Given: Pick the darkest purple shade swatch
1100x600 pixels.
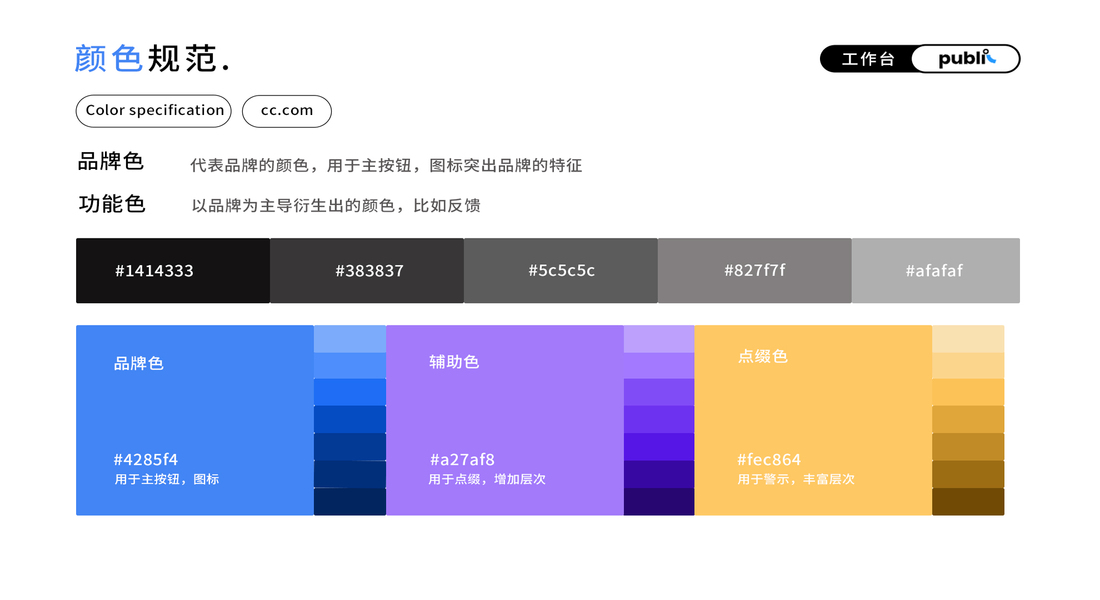Looking at the screenshot, I should [x=659, y=502].
